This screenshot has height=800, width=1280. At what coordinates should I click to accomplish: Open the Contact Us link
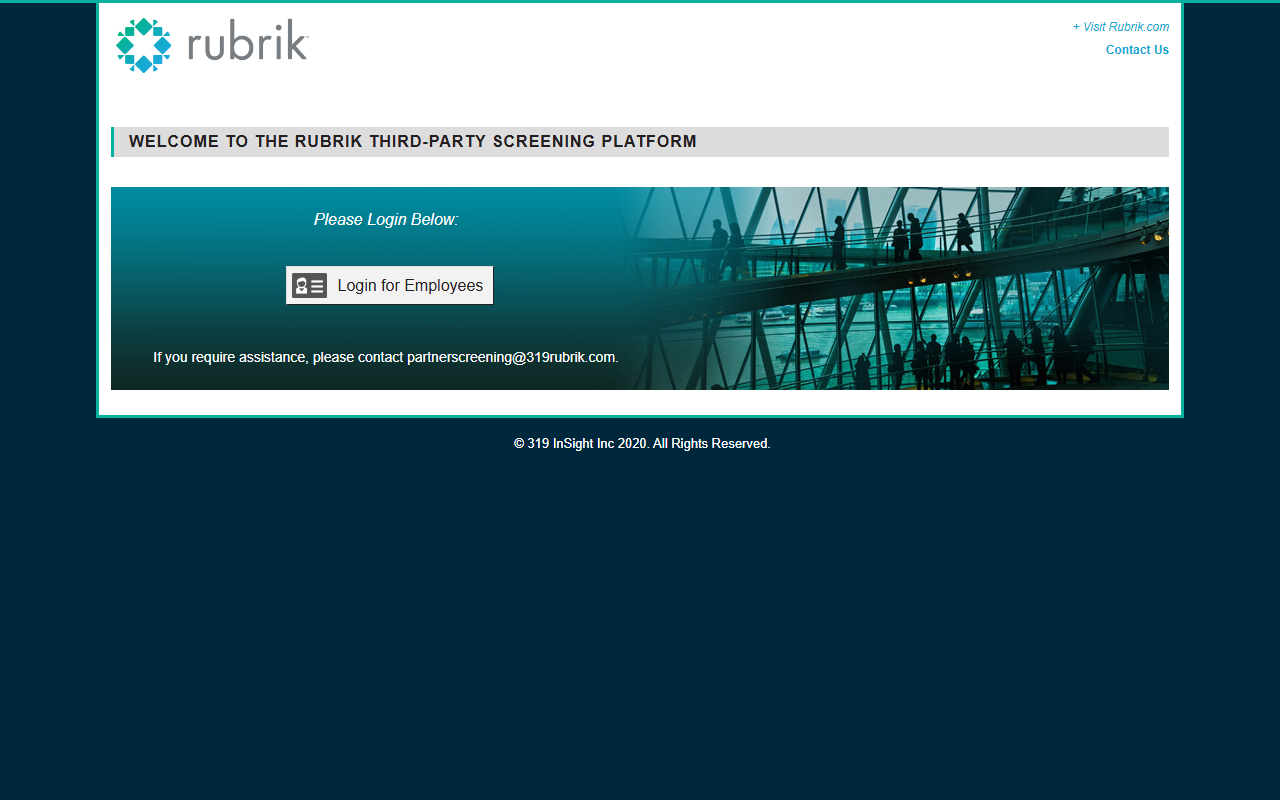point(1137,50)
